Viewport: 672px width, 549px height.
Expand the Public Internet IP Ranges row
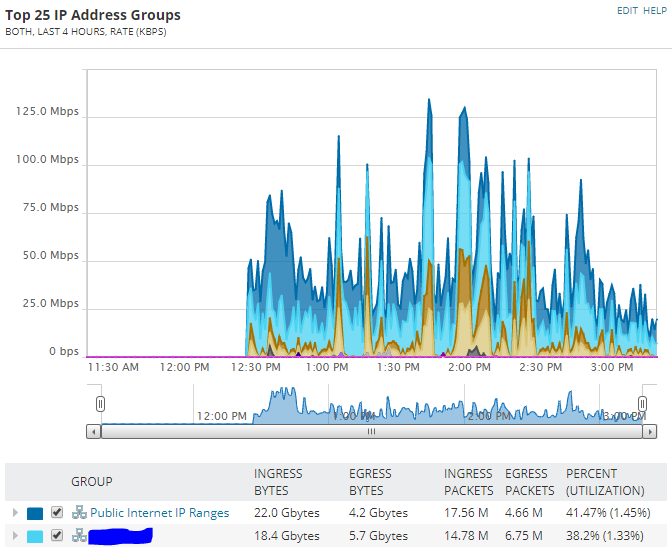coord(15,512)
